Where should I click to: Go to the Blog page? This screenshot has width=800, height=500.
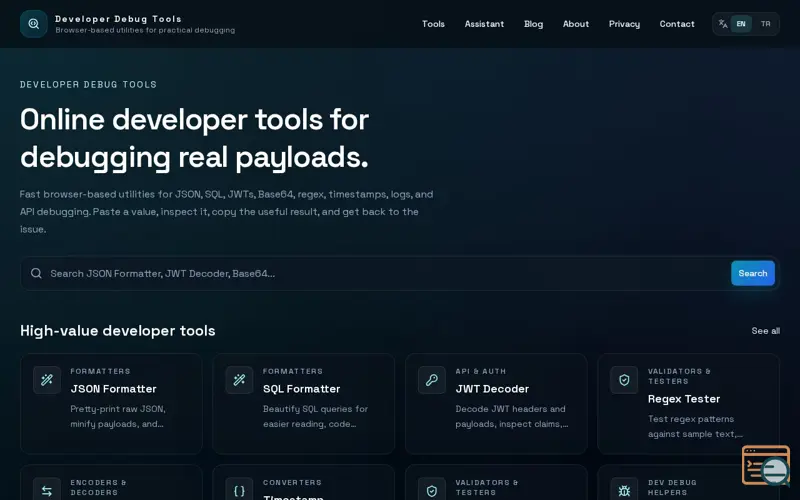(533, 24)
